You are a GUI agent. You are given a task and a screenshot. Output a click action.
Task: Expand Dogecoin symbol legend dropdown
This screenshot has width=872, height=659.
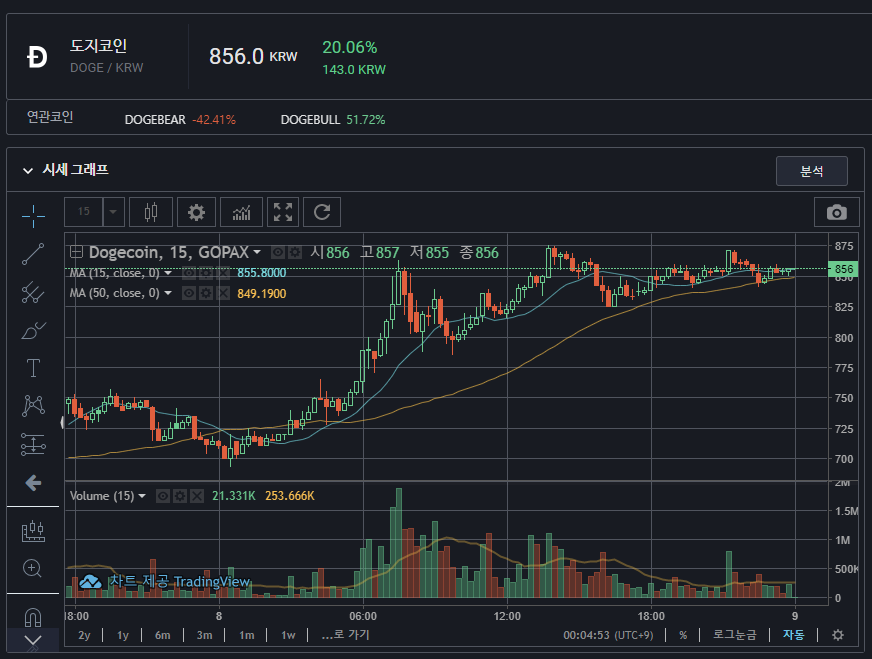tap(257, 252)
